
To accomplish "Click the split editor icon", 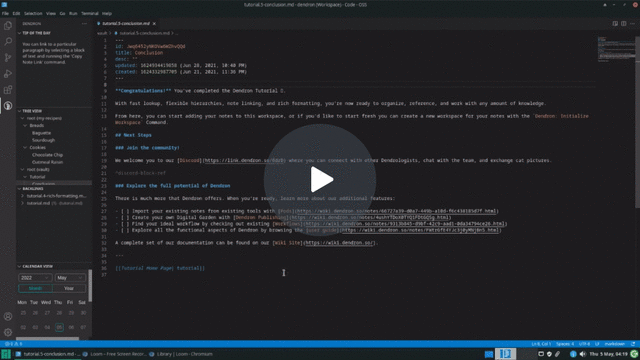I will tap(624, 24).
